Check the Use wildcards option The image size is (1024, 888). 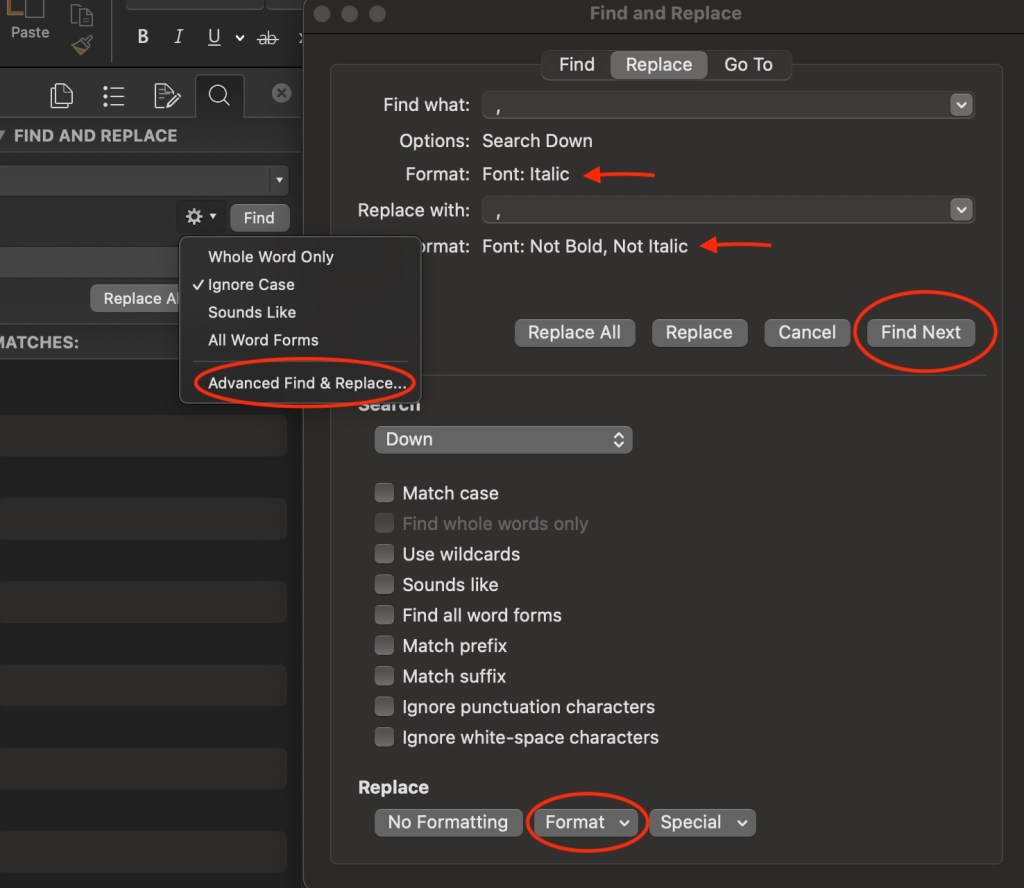pyautogui.click(x=384, y=554)
